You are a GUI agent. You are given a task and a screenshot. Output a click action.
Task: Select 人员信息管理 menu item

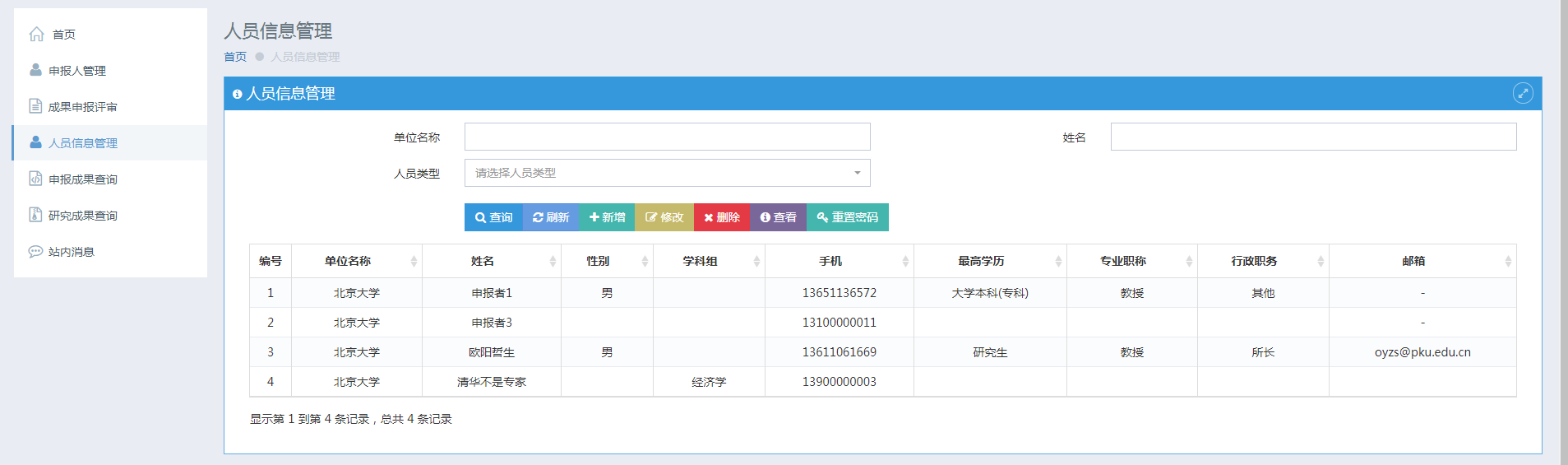pos(110,142)
